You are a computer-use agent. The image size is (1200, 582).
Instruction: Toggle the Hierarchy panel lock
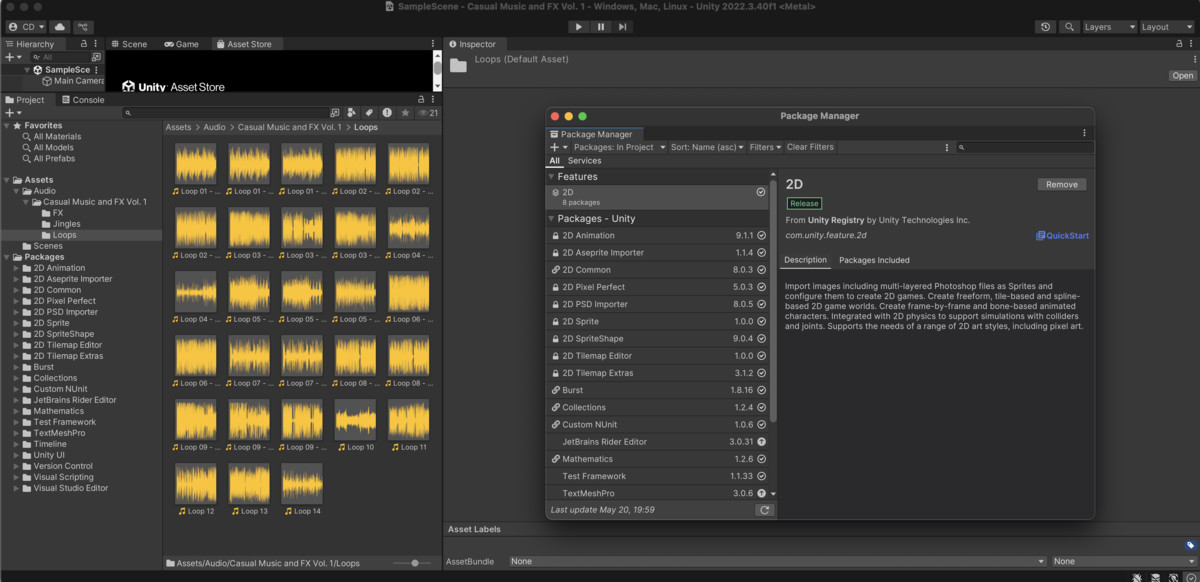[84, 44]
